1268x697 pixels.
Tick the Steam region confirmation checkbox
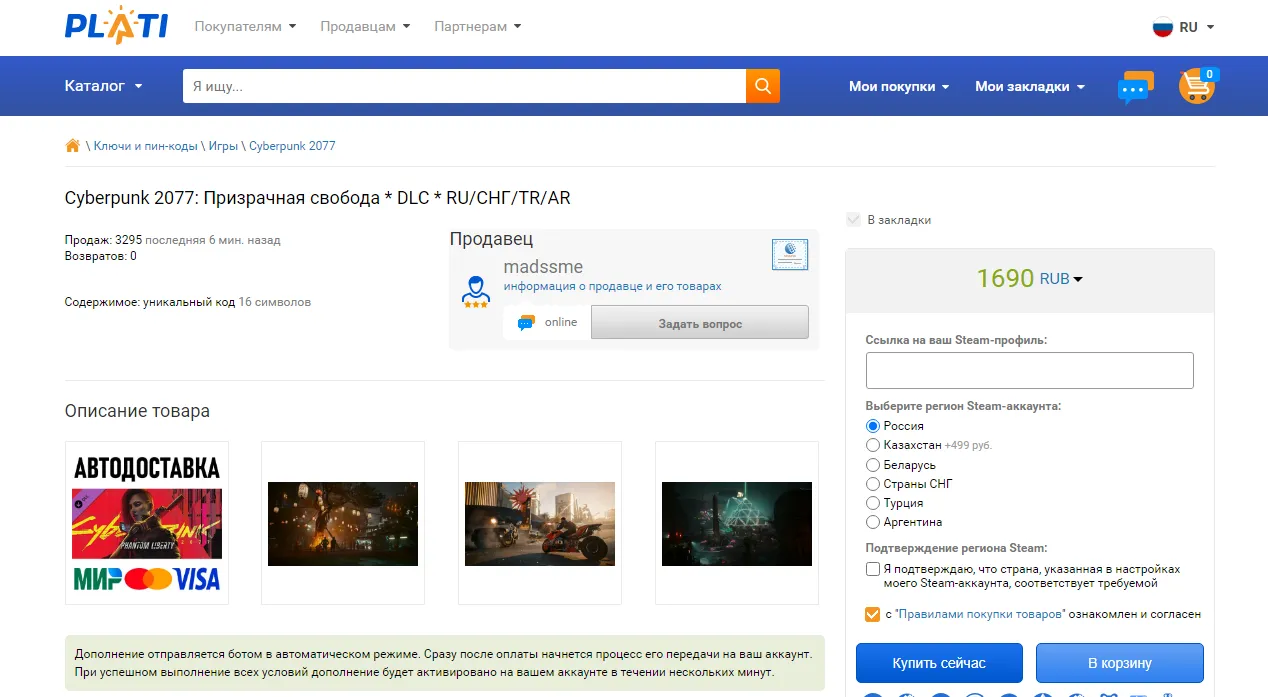point(873,569)
